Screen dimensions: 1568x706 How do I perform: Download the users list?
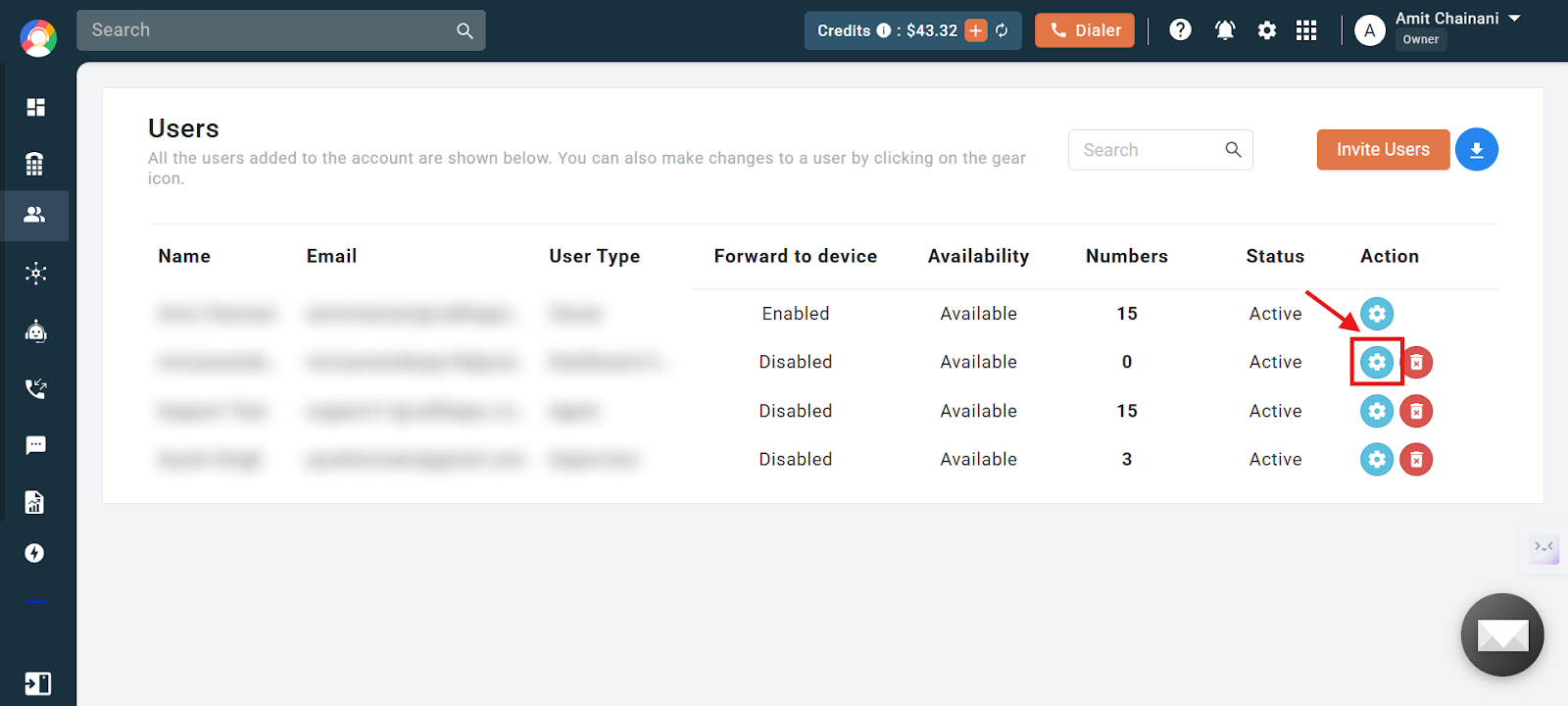coord(1477,150)
